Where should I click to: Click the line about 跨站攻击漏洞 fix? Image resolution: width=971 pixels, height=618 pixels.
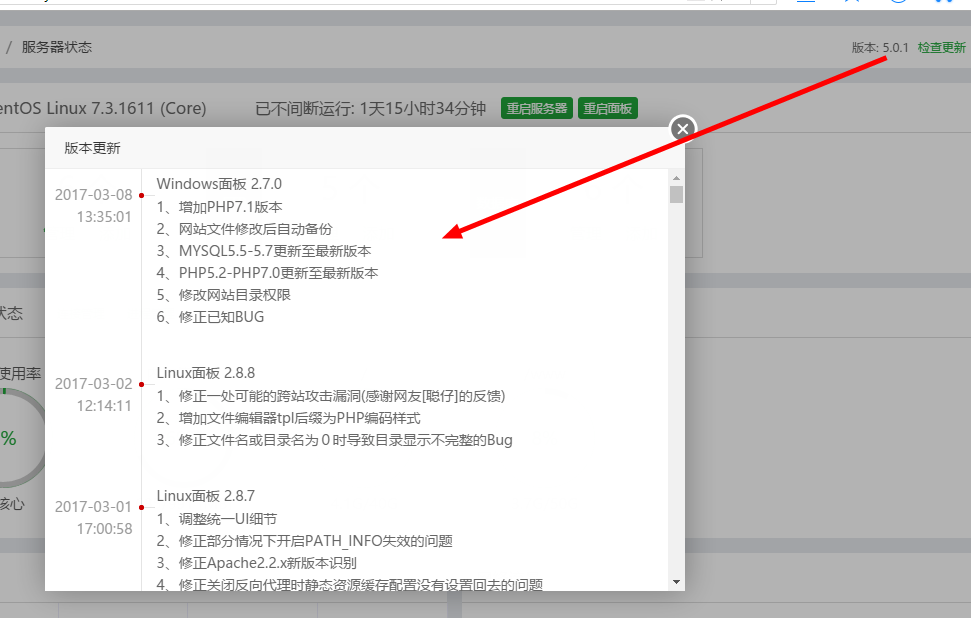tap(331, 396)
